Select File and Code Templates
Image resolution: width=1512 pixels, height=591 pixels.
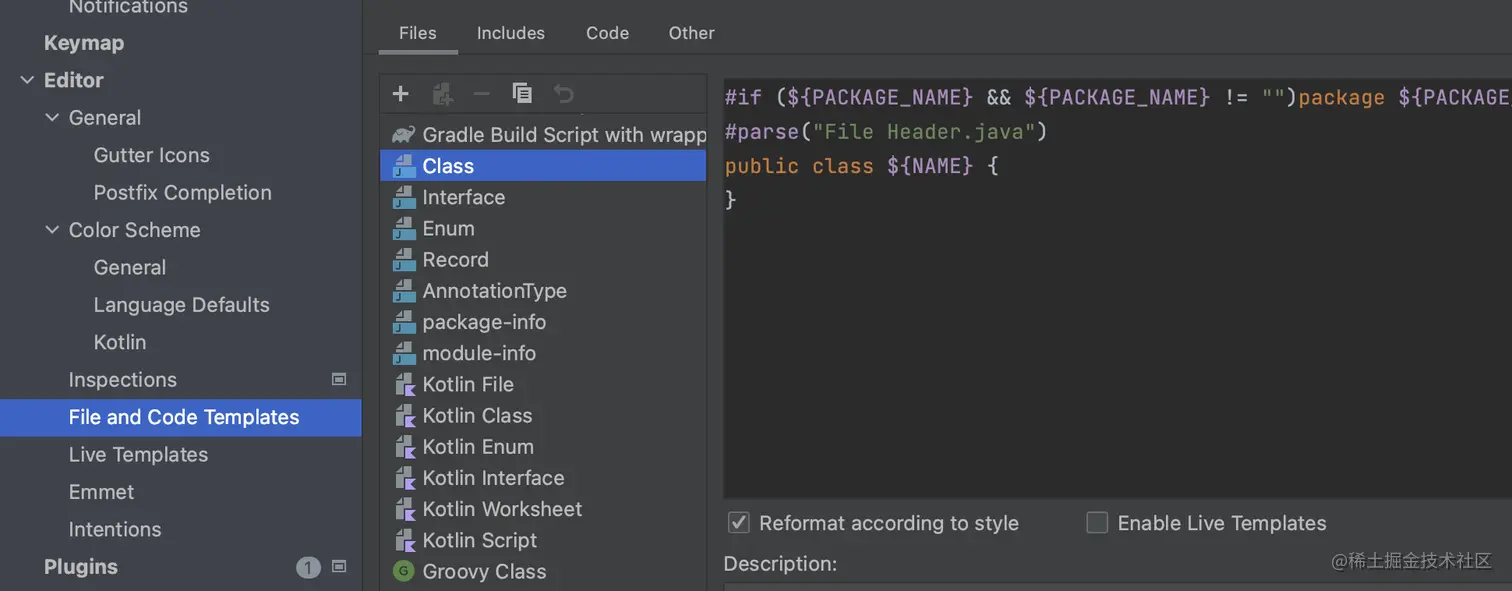[x=181, y=417]
